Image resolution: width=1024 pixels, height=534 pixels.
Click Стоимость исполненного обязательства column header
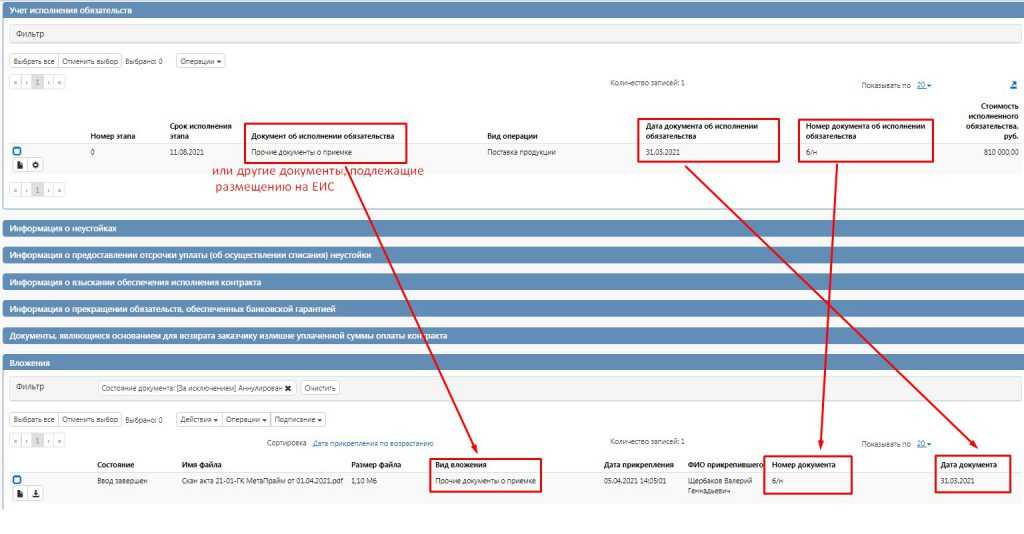point(992,121)
